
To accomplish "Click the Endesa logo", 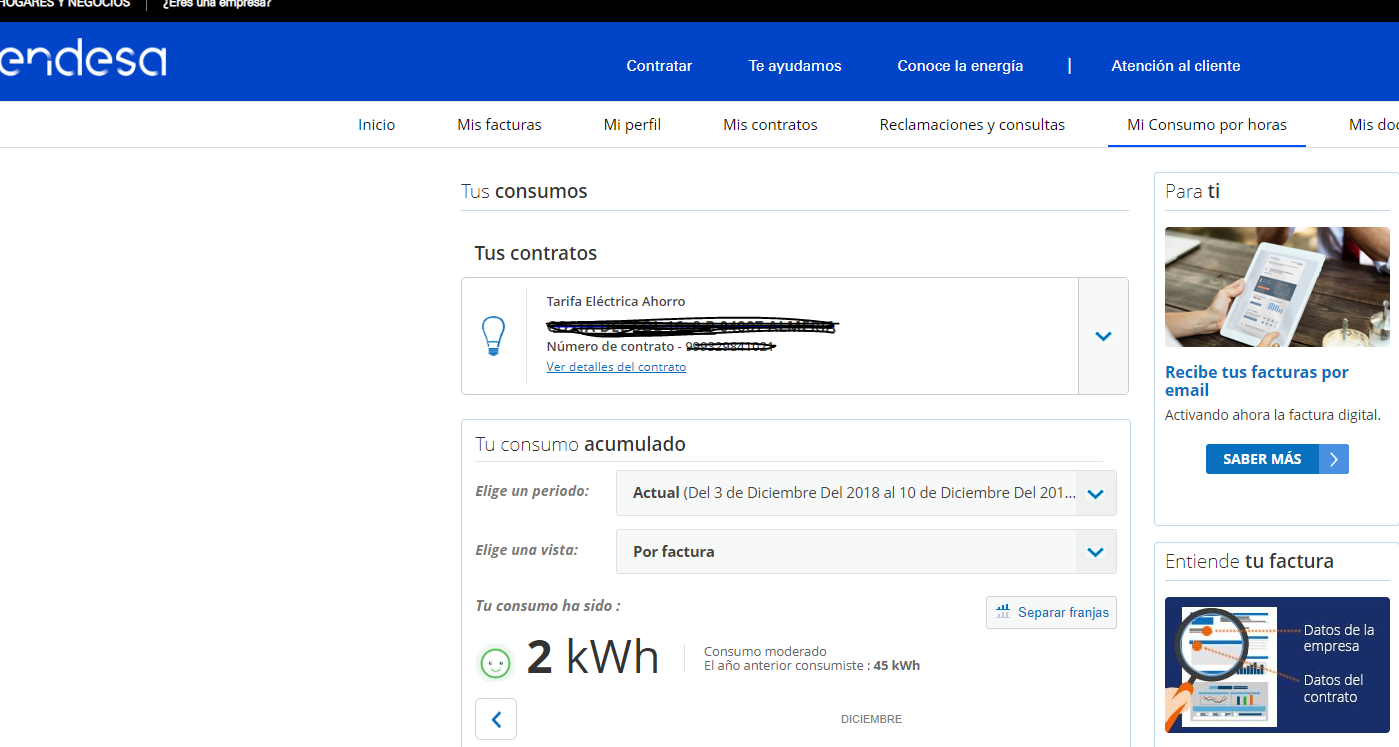I will 83,60.
